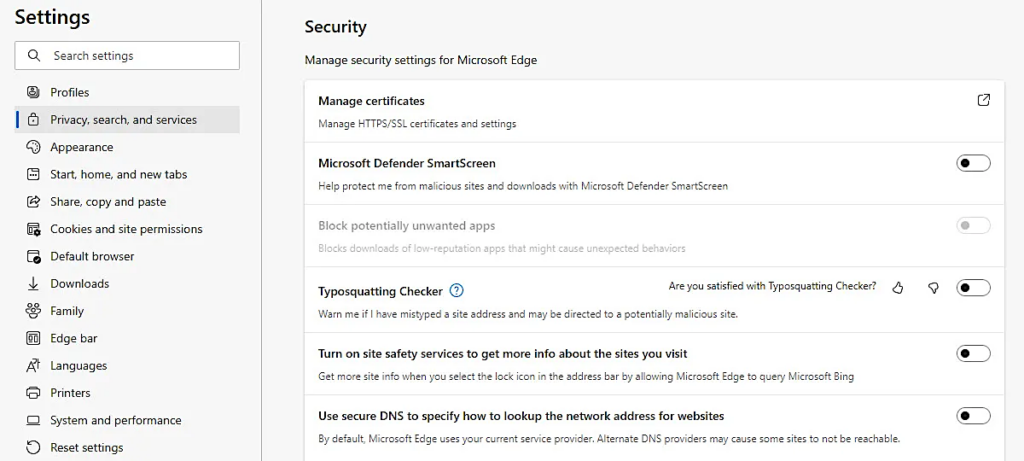Click the Downloads arrow icon in sidebar
Viewport: 1024px width, 461px height.
tap(33, 283)
